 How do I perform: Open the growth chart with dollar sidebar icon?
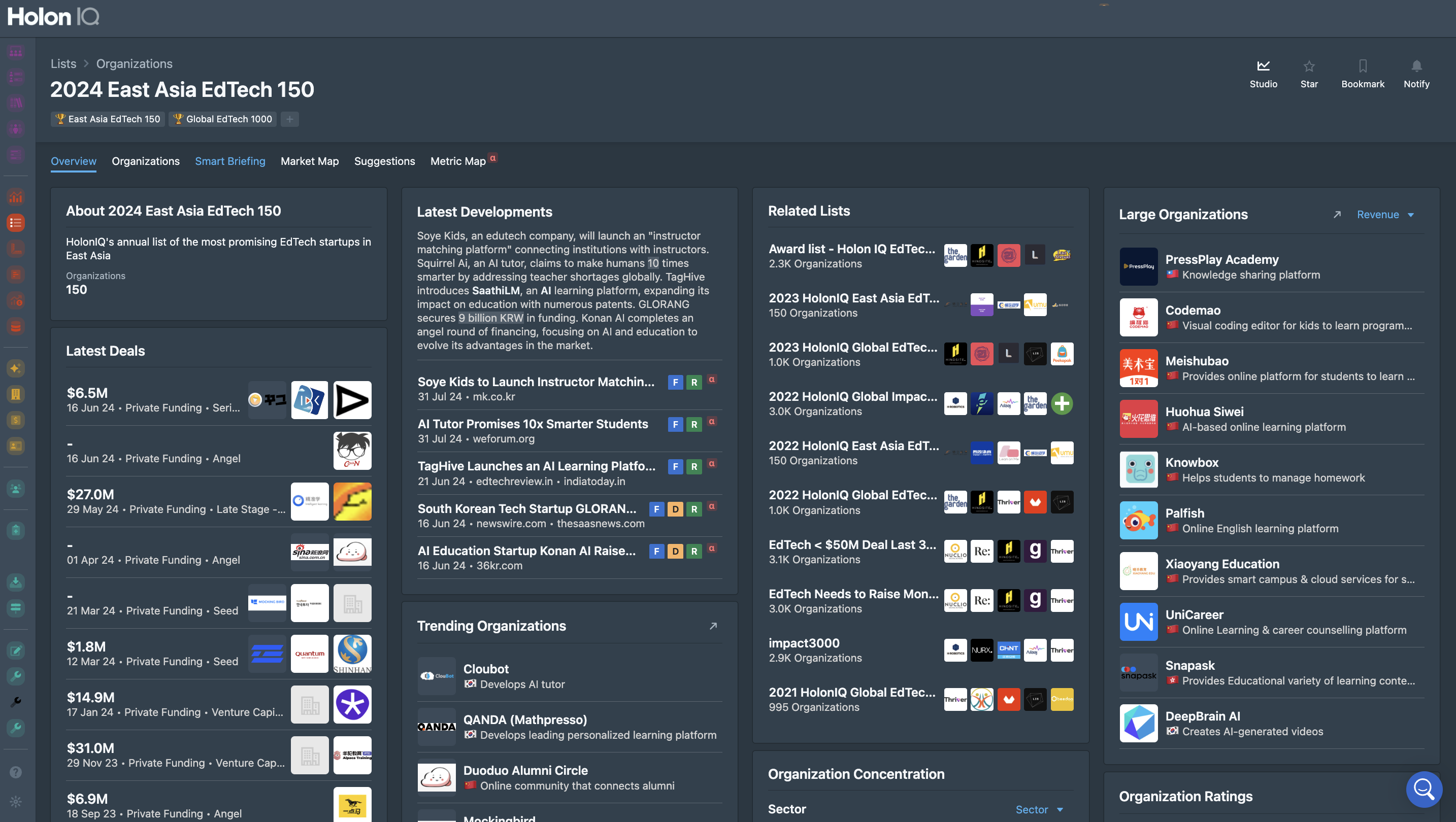point(16,300)
